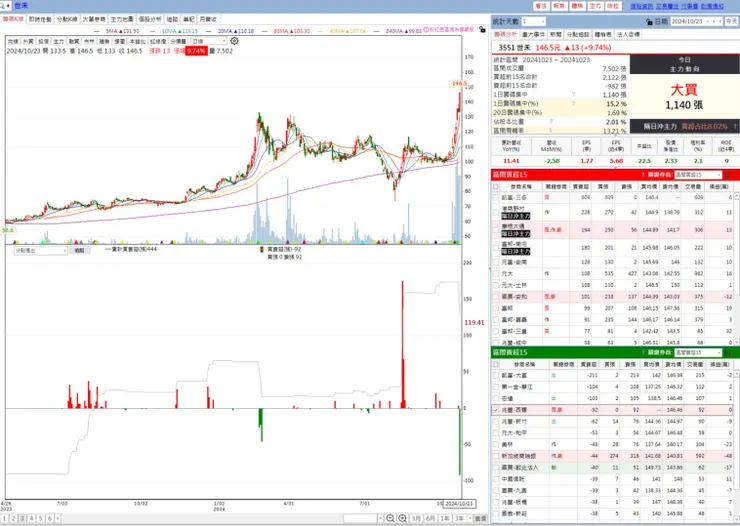Viewport: 740px width, 526px height.
Task: Tick the checkbox for 凱基-大直 row
Action: [x=496, y=376]
